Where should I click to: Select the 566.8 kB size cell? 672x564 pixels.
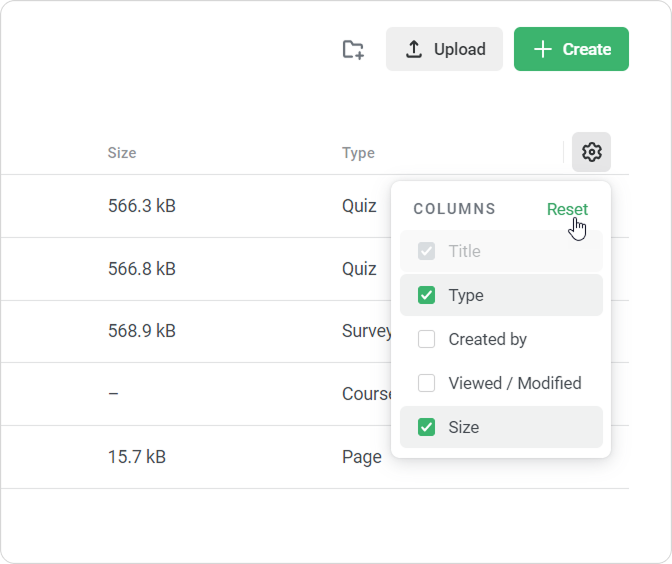tap(142, 269)
